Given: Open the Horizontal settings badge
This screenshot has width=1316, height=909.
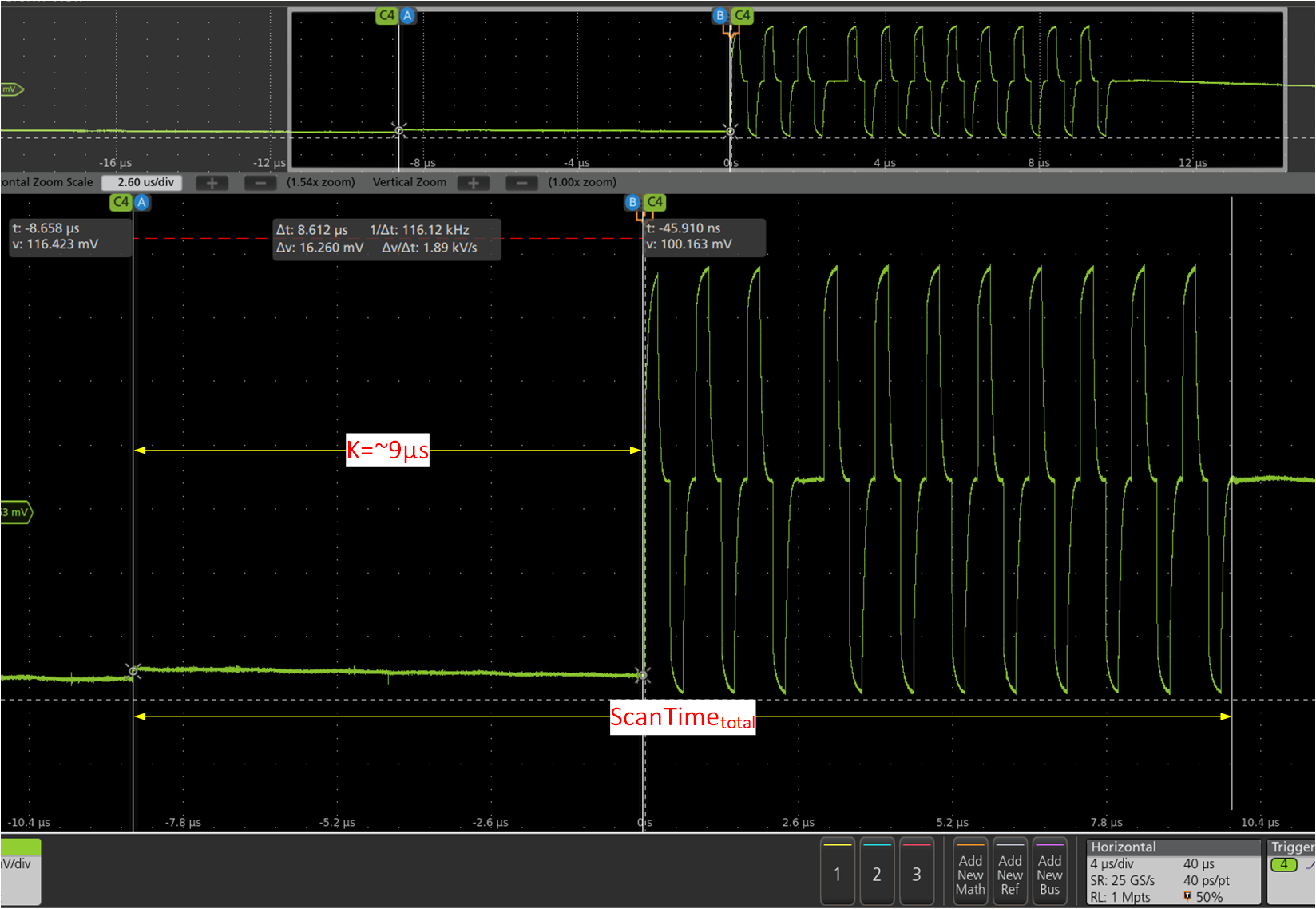Looking at the screenshot, I should pos(1173,871).
